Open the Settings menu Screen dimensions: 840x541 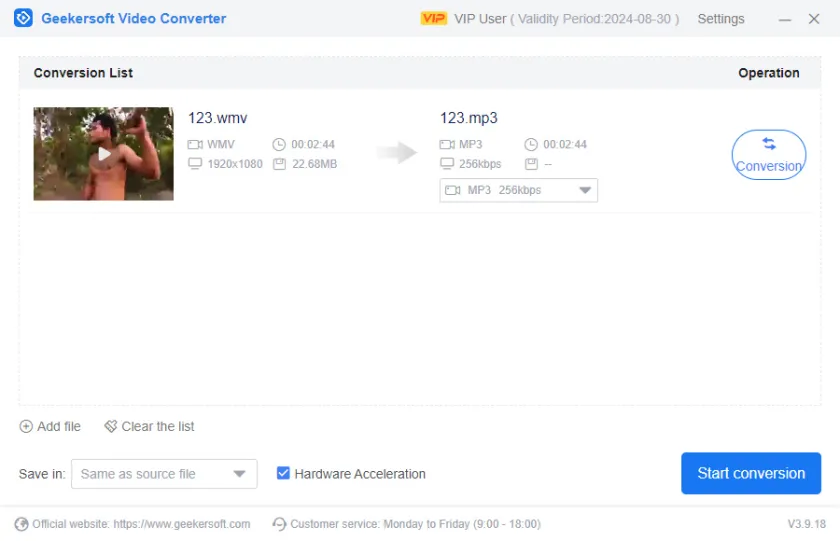[720, 19]
